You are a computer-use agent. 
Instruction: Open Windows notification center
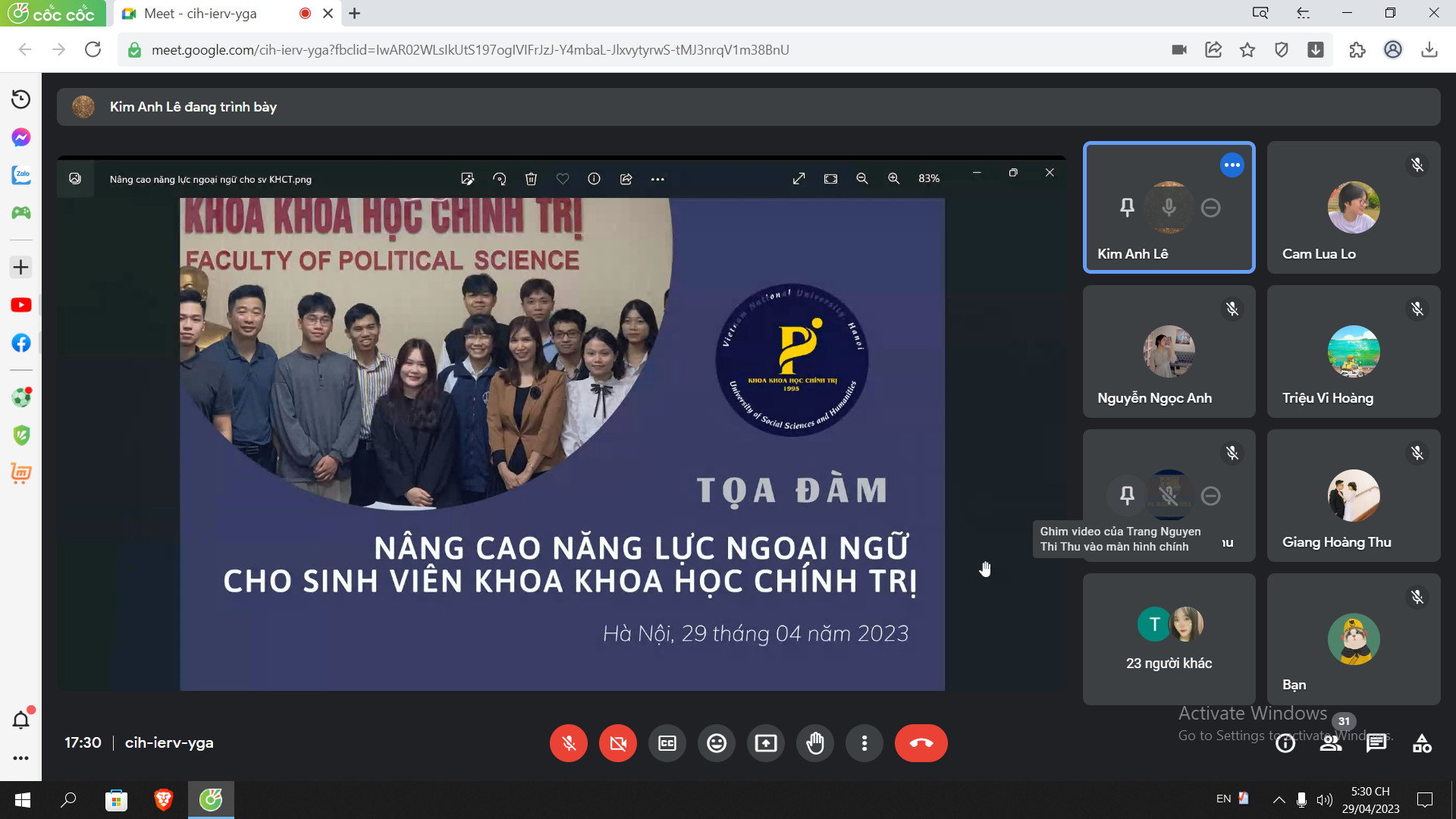click(x=1425, y=800)
